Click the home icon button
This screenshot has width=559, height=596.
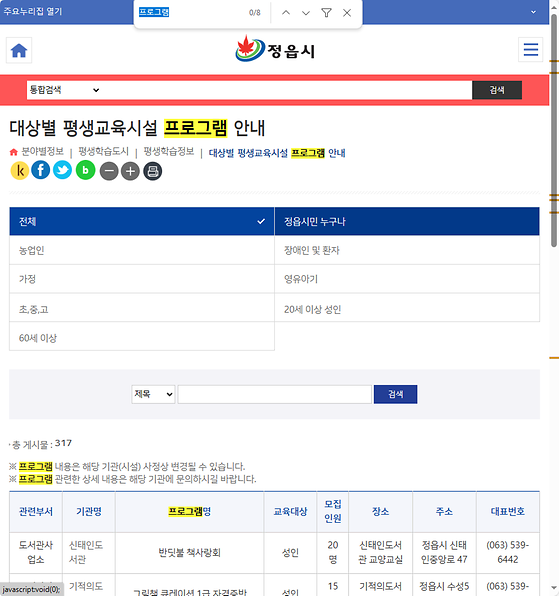[19, 50]
